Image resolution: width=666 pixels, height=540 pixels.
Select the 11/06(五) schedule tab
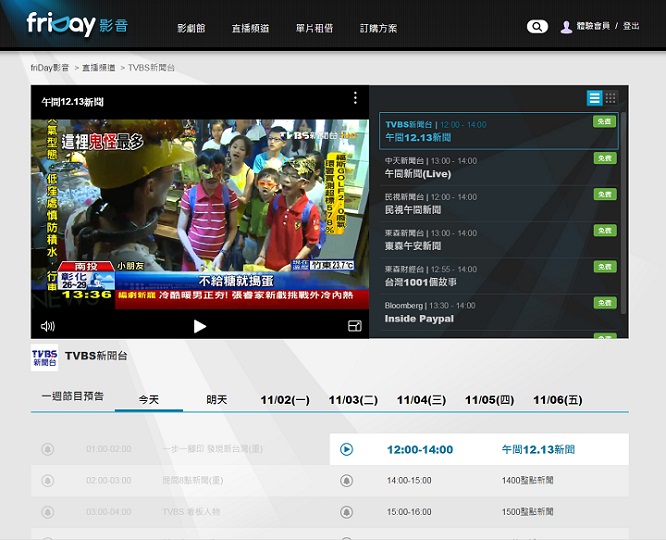[x=558, y=400]
